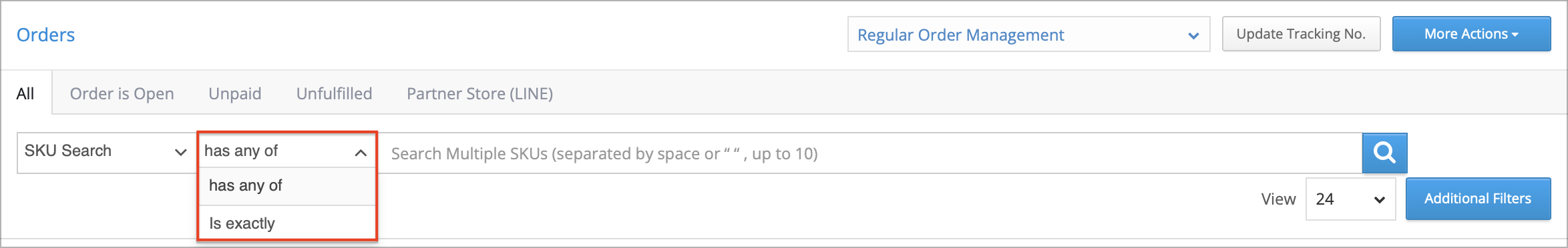Open the Order is Open tab
Viewport: 1568px width, 248px height.
[x=122, y=93]
